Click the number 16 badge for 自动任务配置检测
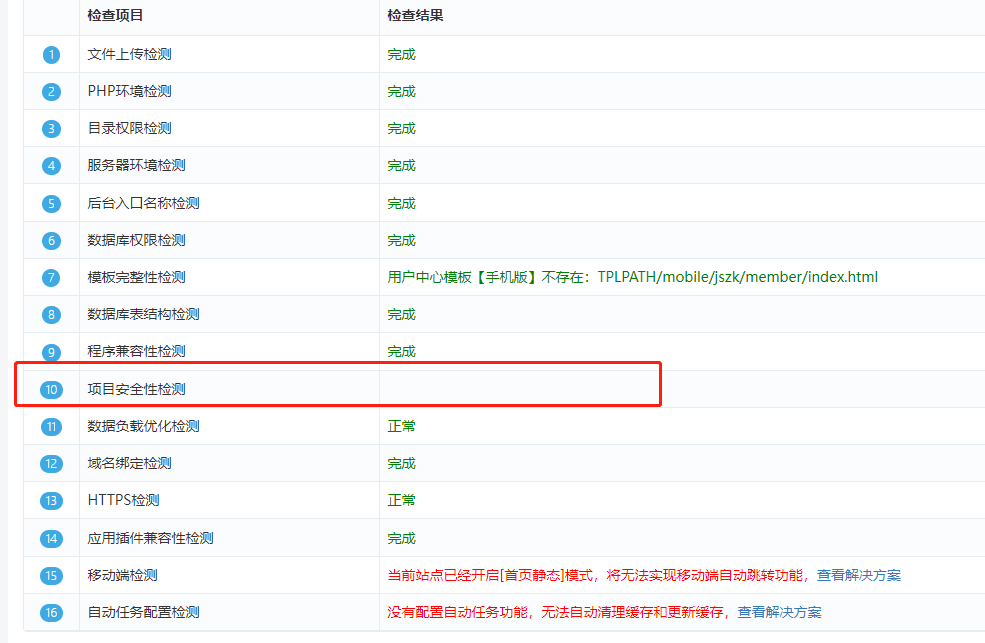The height and width of the screenshot is (643, 985). 52,613
